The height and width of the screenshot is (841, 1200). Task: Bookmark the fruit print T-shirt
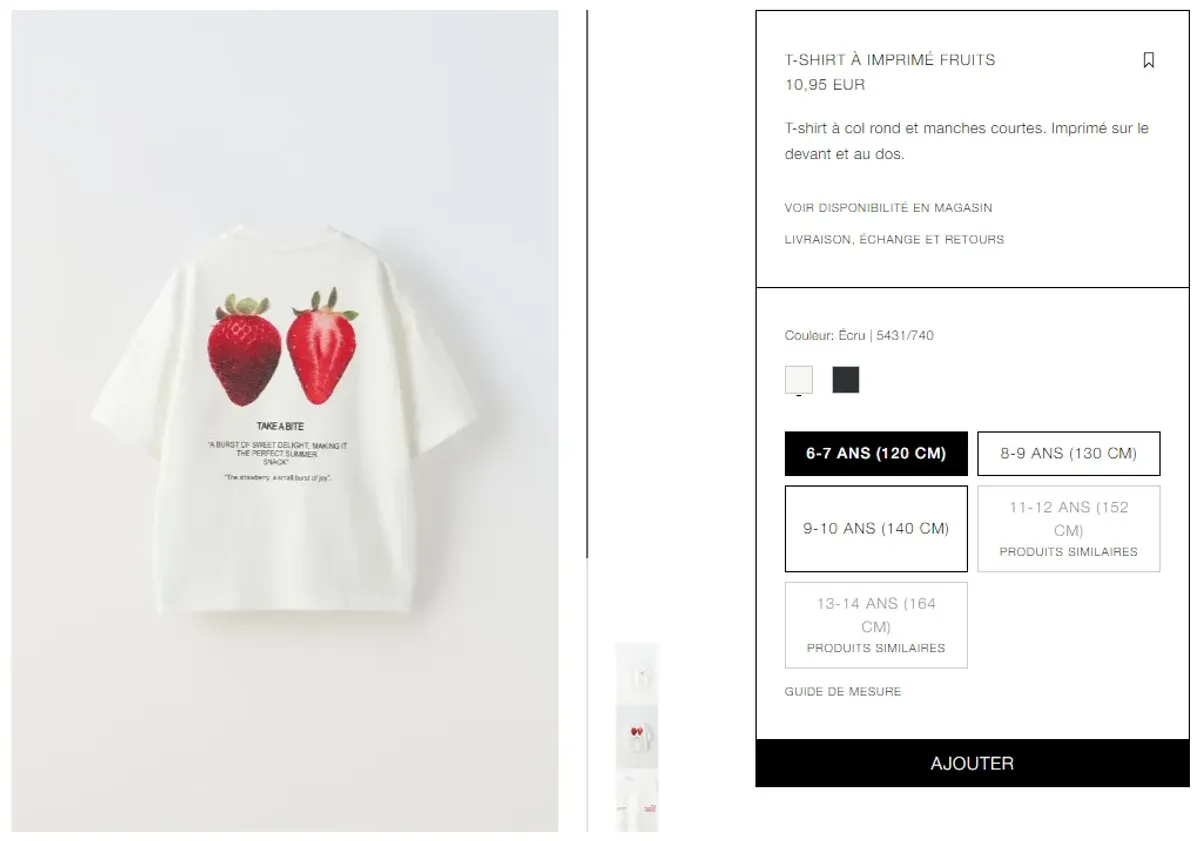1148,60
